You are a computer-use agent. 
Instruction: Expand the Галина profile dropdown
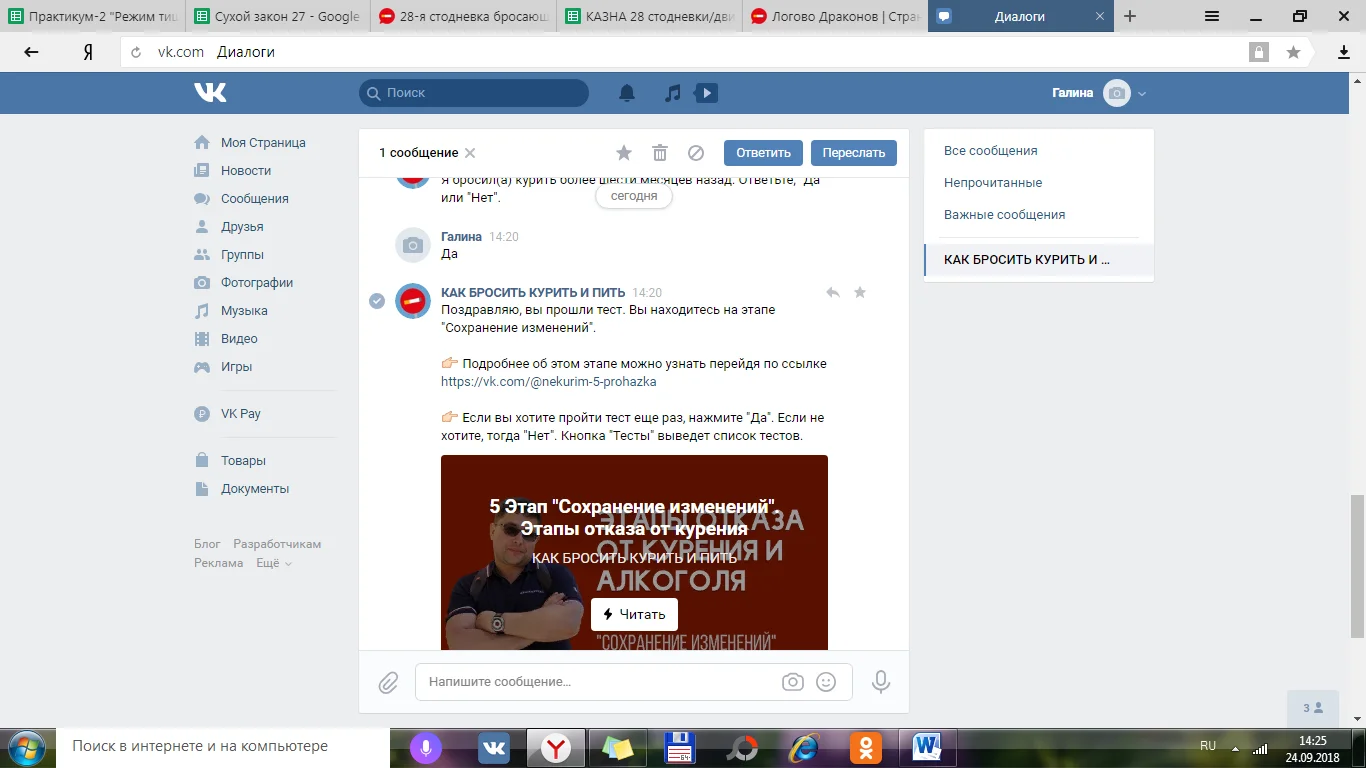click(1142, 94)
